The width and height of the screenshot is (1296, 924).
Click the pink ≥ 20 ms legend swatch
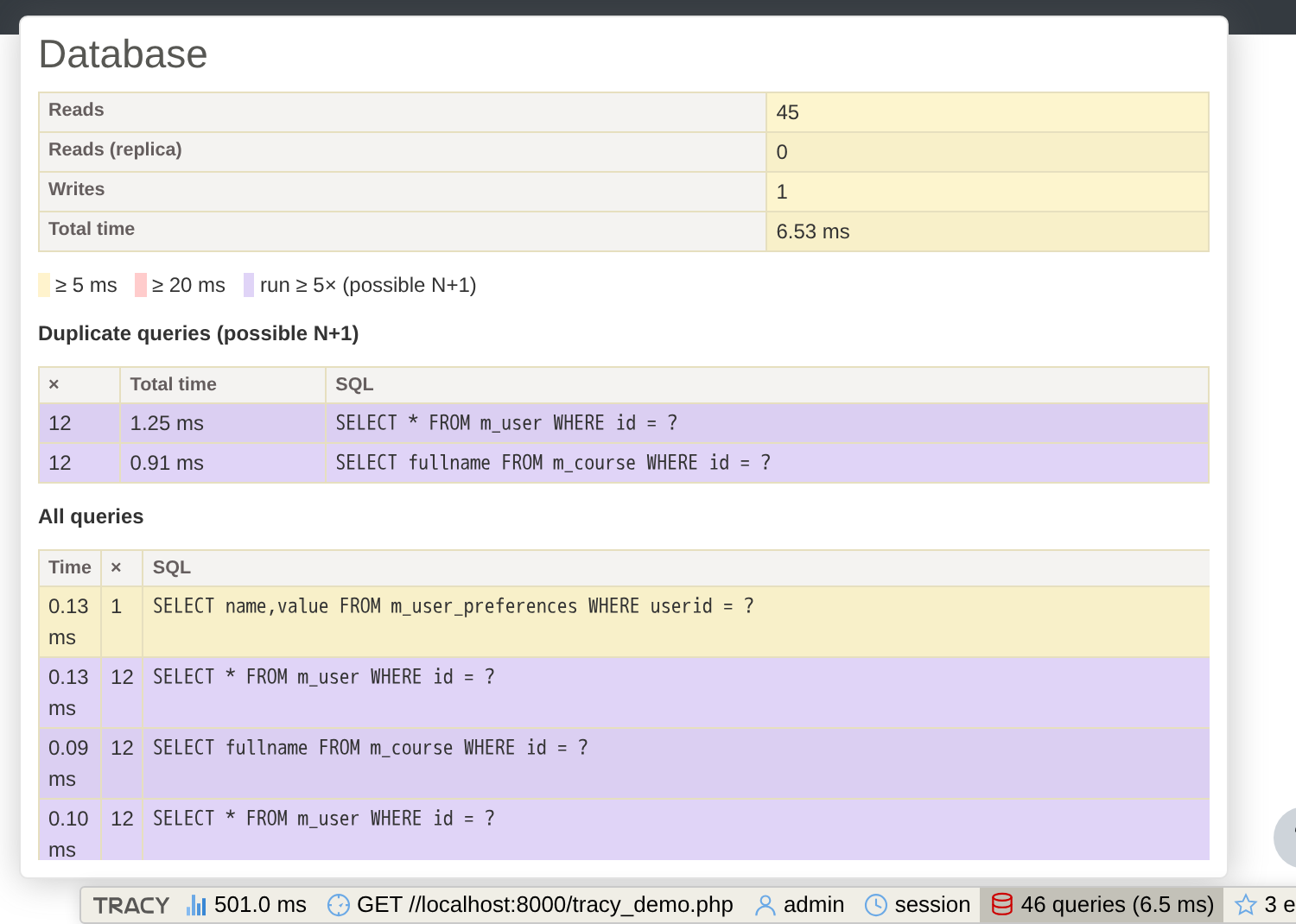[141, 285]
